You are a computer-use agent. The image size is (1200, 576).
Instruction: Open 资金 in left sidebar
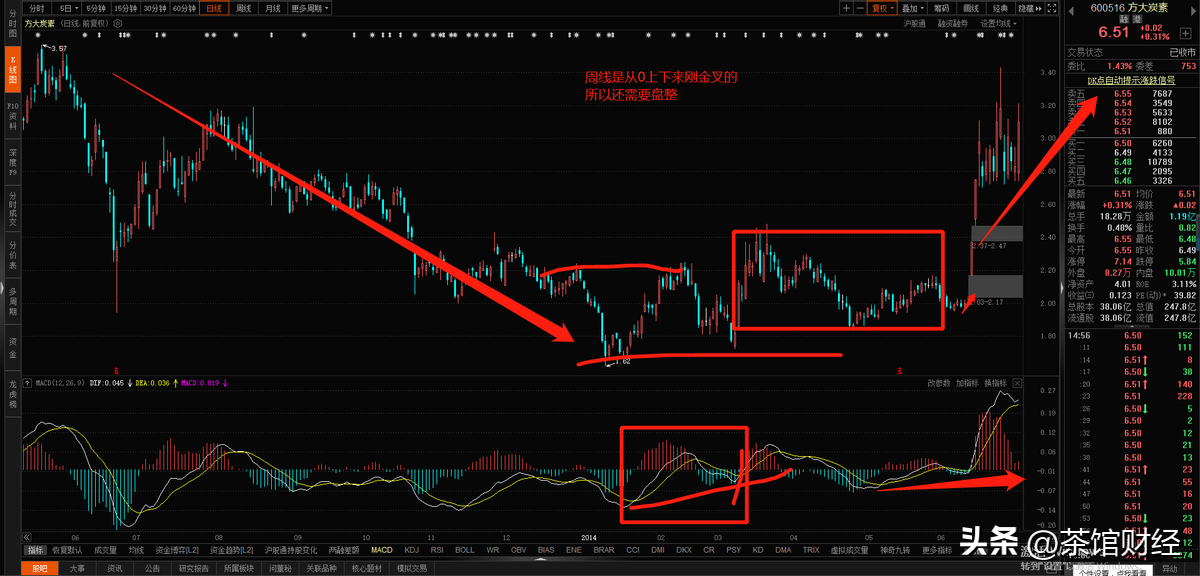coord(13,350)
